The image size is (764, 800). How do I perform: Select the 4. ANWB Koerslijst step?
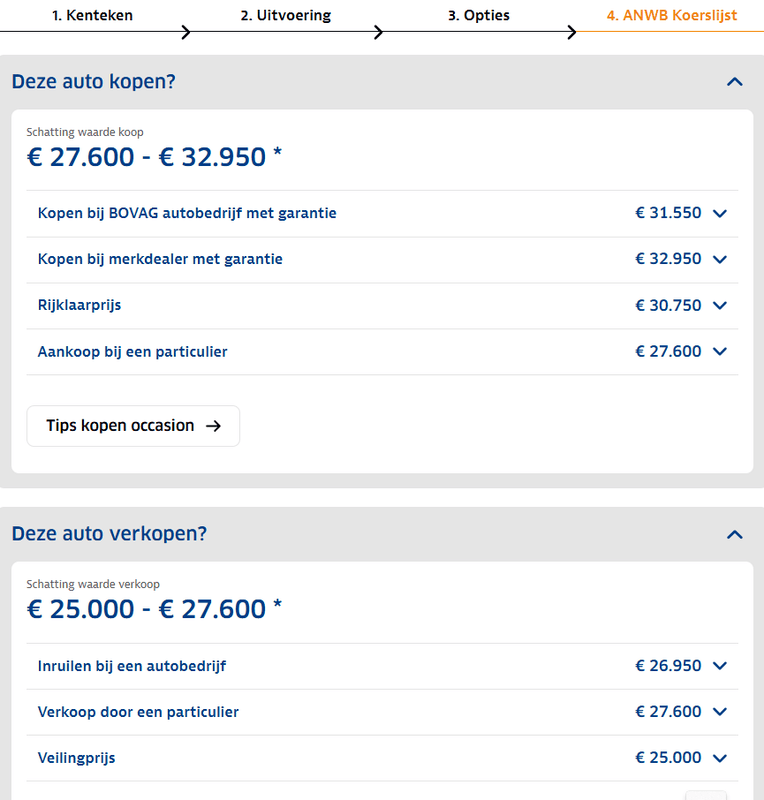click(x=671, y=16)
